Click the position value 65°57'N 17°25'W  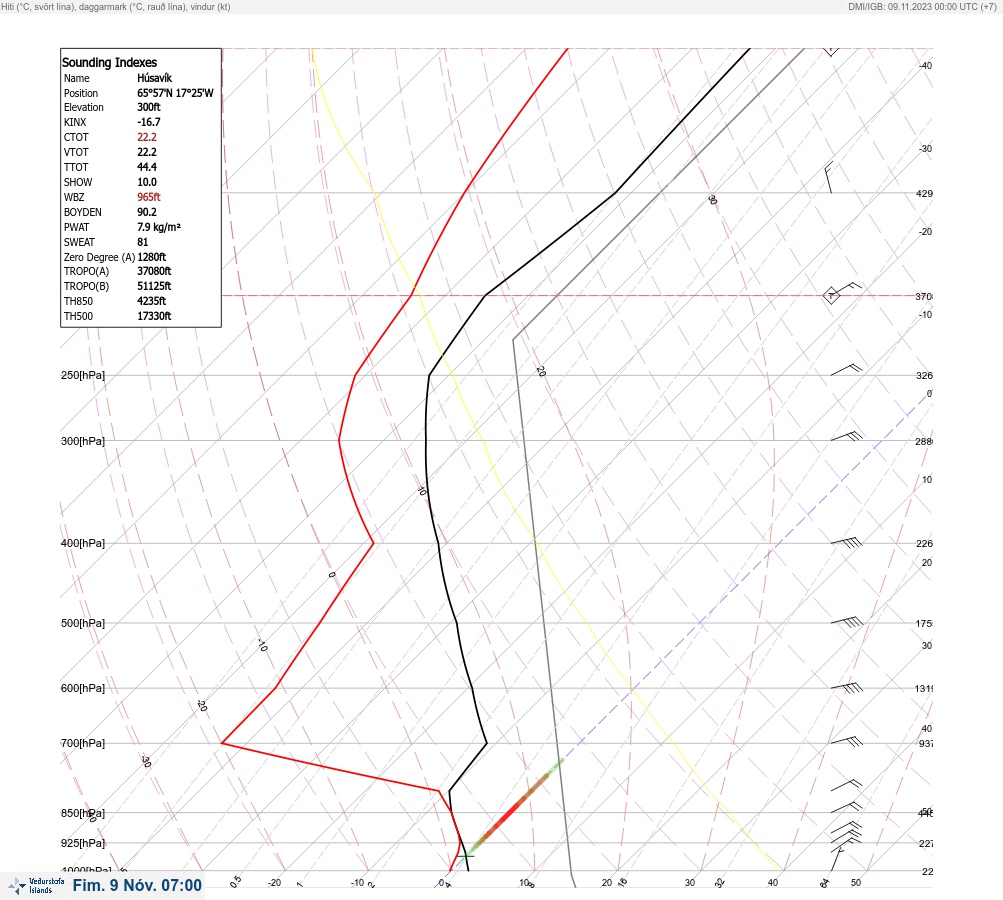point(175,93)
